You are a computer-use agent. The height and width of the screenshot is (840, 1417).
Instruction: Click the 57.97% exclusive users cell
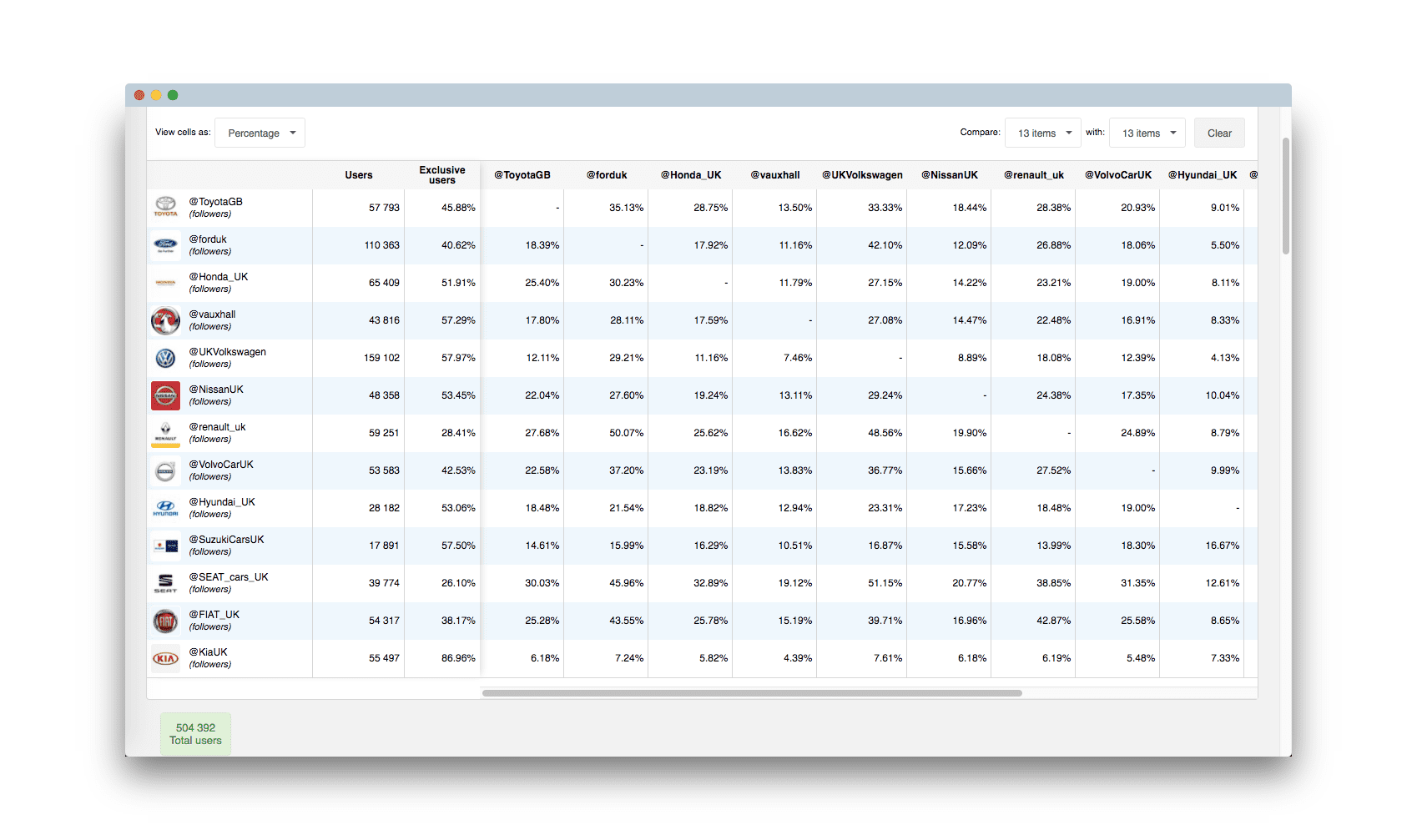458,358
